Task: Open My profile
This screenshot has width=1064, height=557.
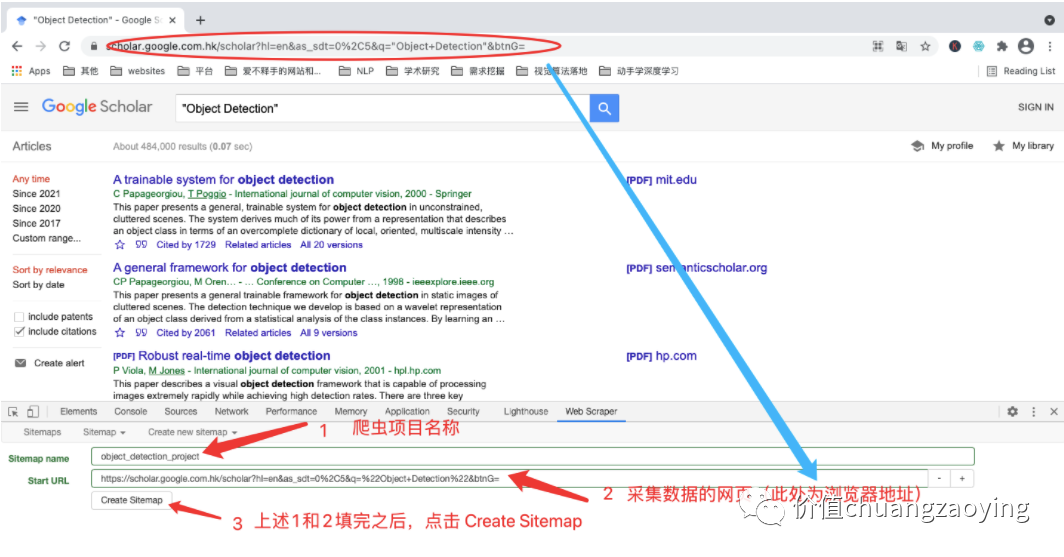Action: point(942,146)
